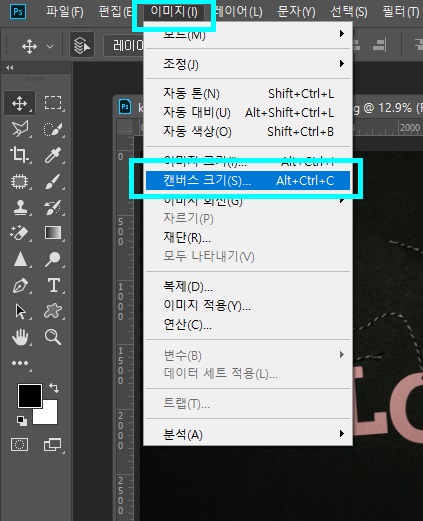
Task: Select the Patch healing tool
Action: click(20, 181)
